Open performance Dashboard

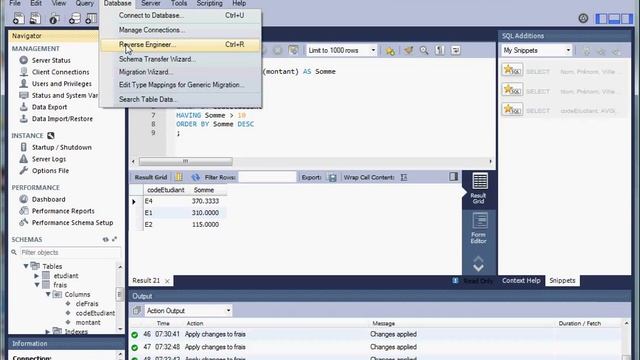click(49, 199)
